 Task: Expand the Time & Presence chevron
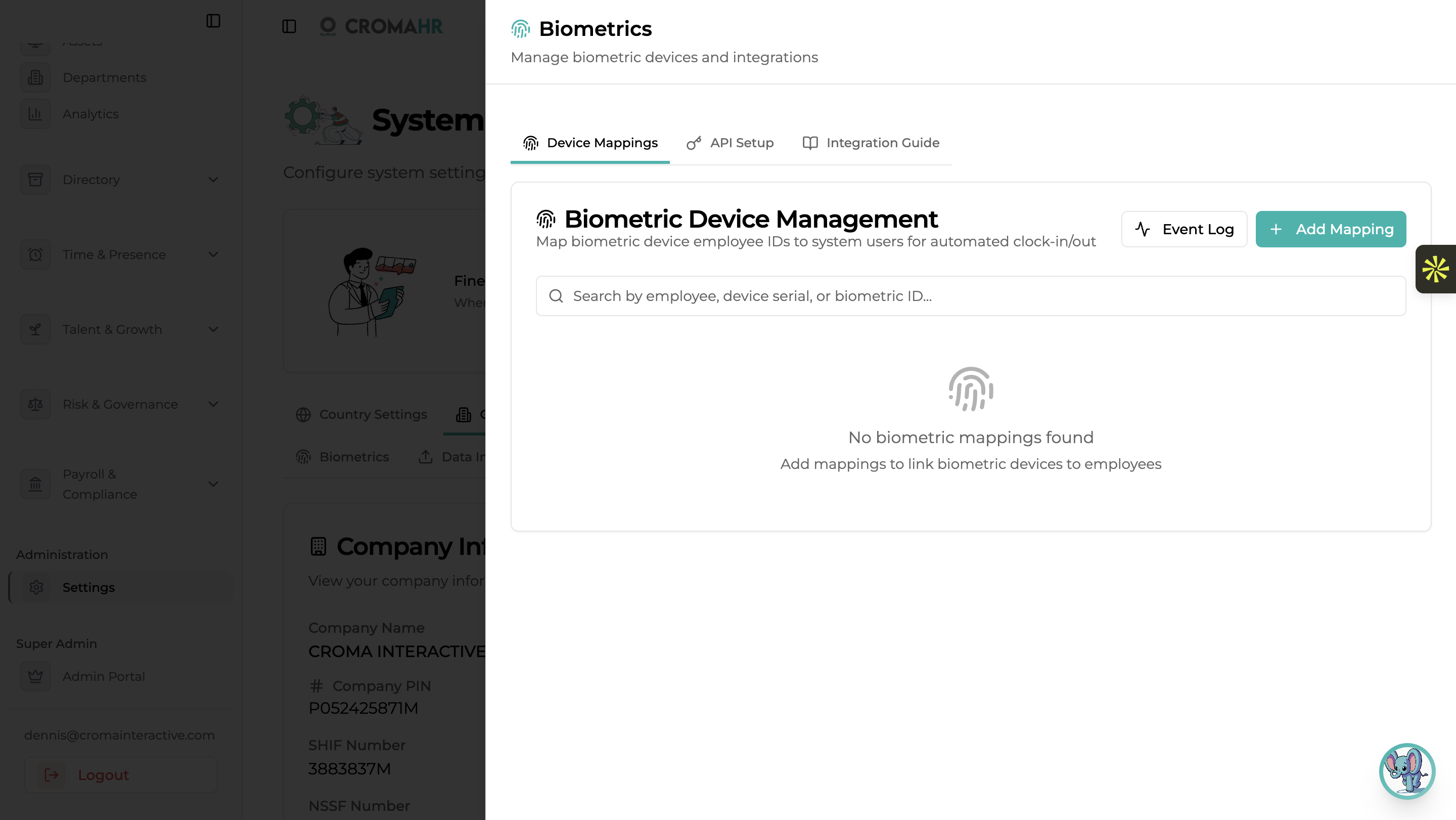(213, 254)
